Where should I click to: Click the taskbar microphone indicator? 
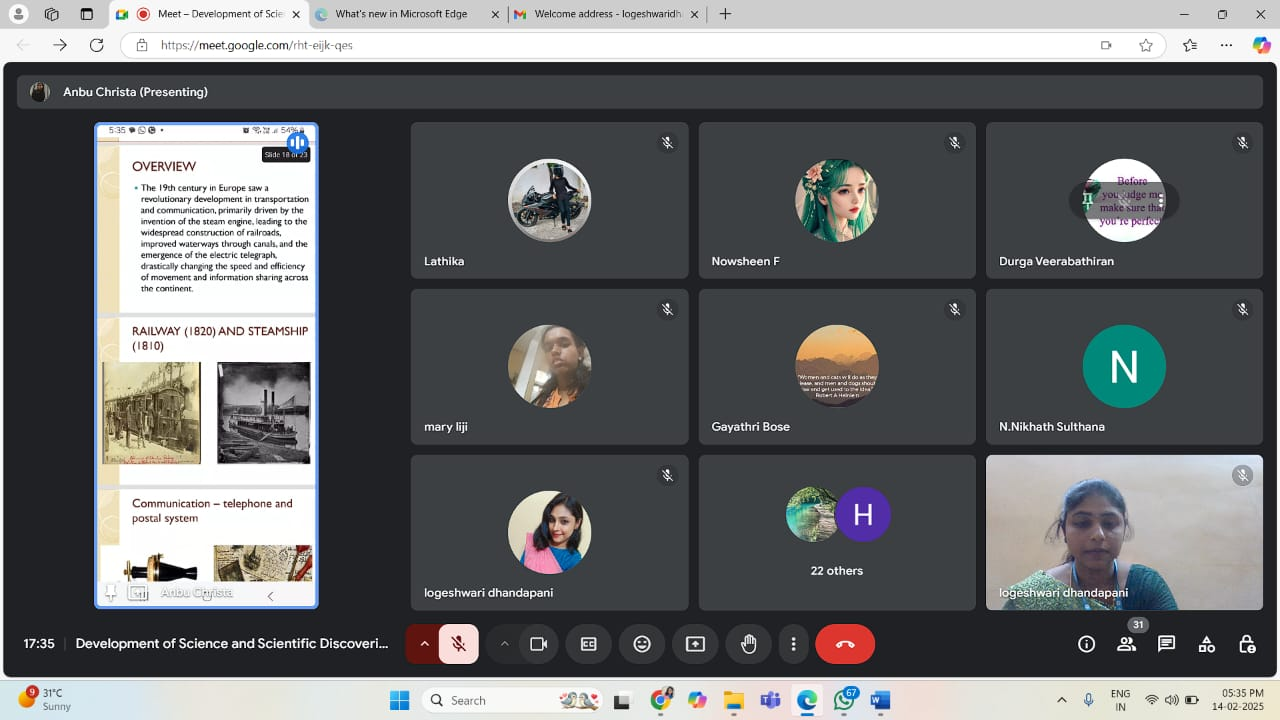1089,700
